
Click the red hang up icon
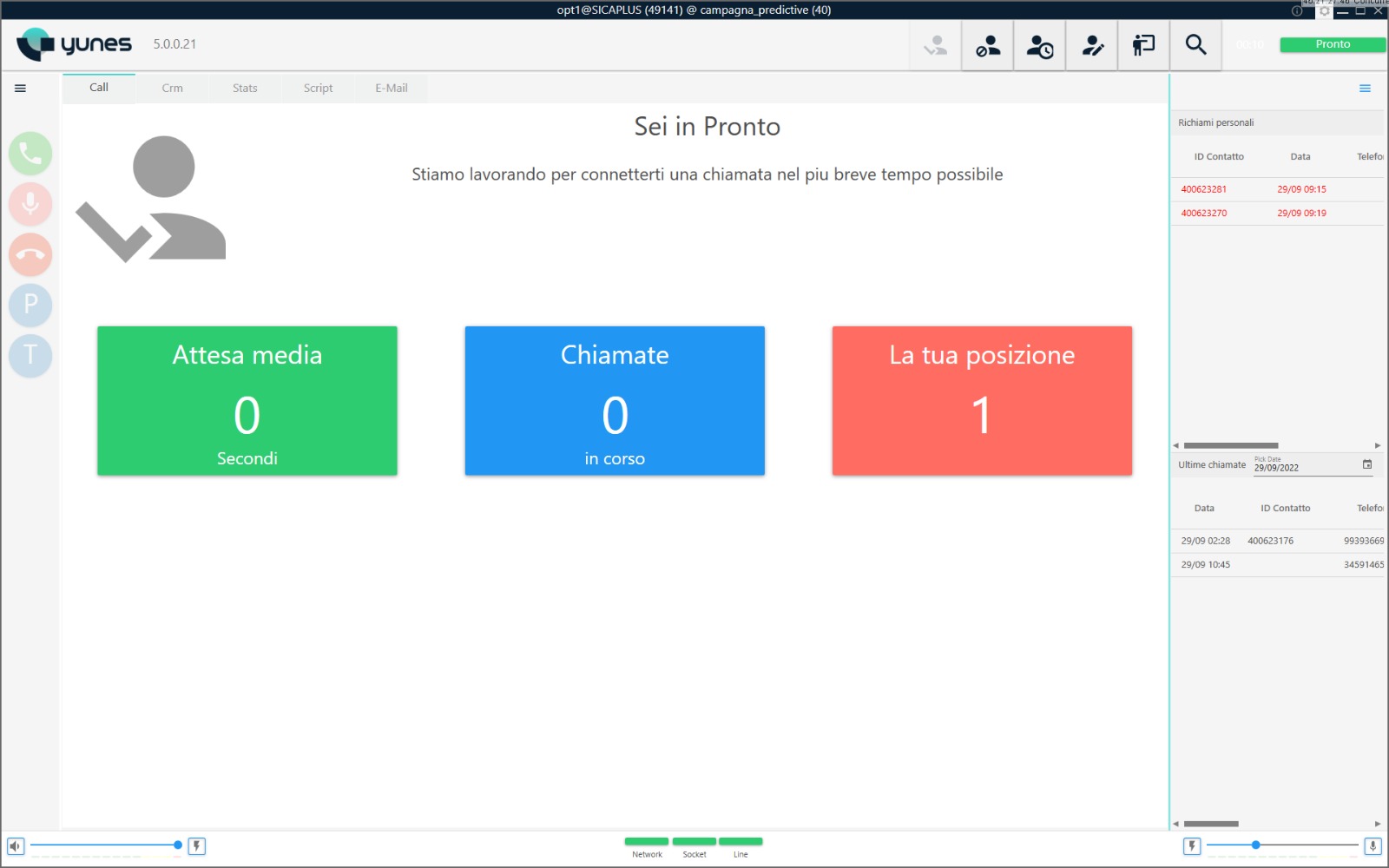tap(30, 254)
